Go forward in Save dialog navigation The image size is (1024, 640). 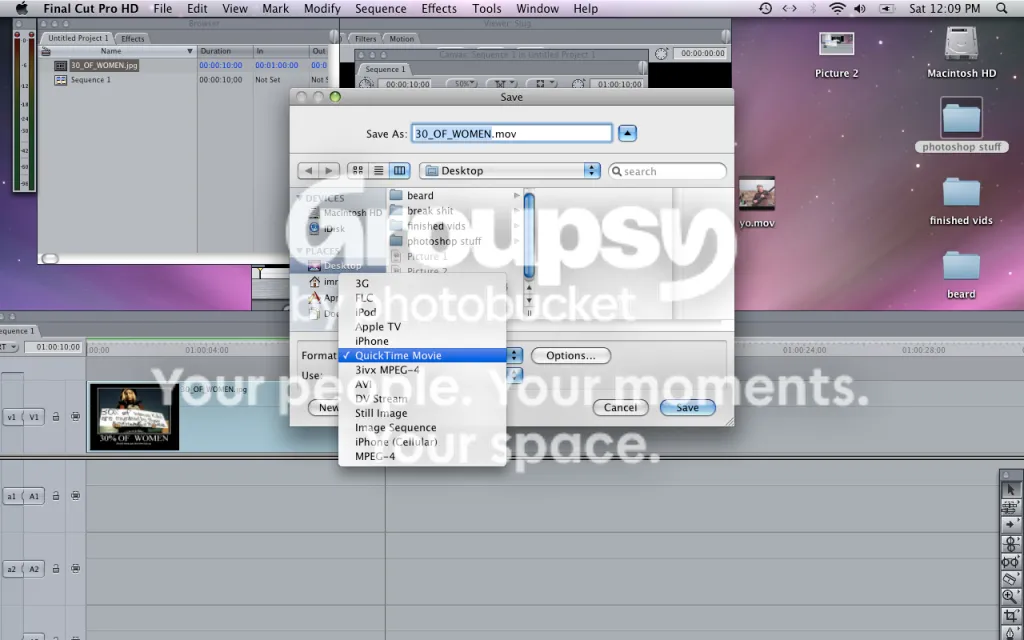(329, 170)
